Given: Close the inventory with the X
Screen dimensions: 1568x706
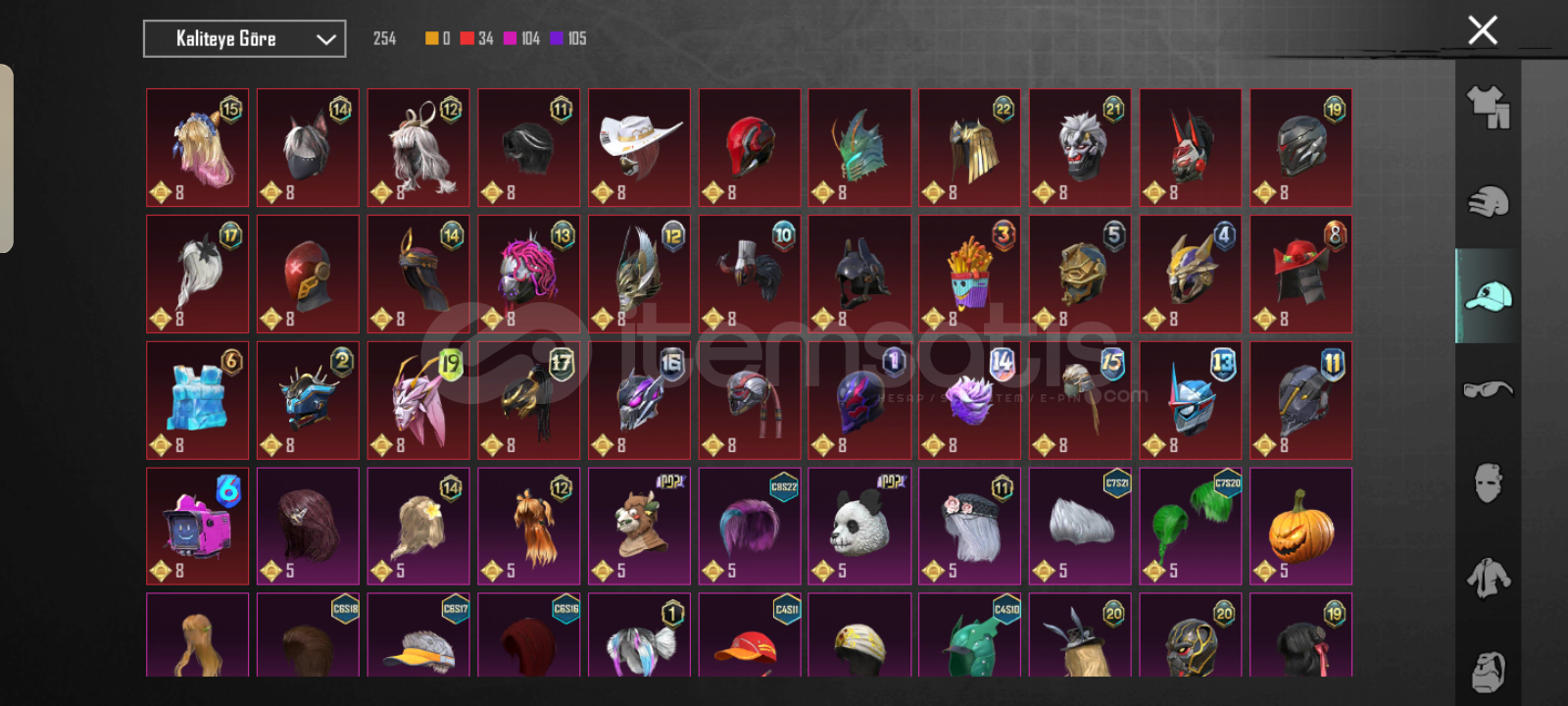Looking at the screenshot, I should point(1483,30).
